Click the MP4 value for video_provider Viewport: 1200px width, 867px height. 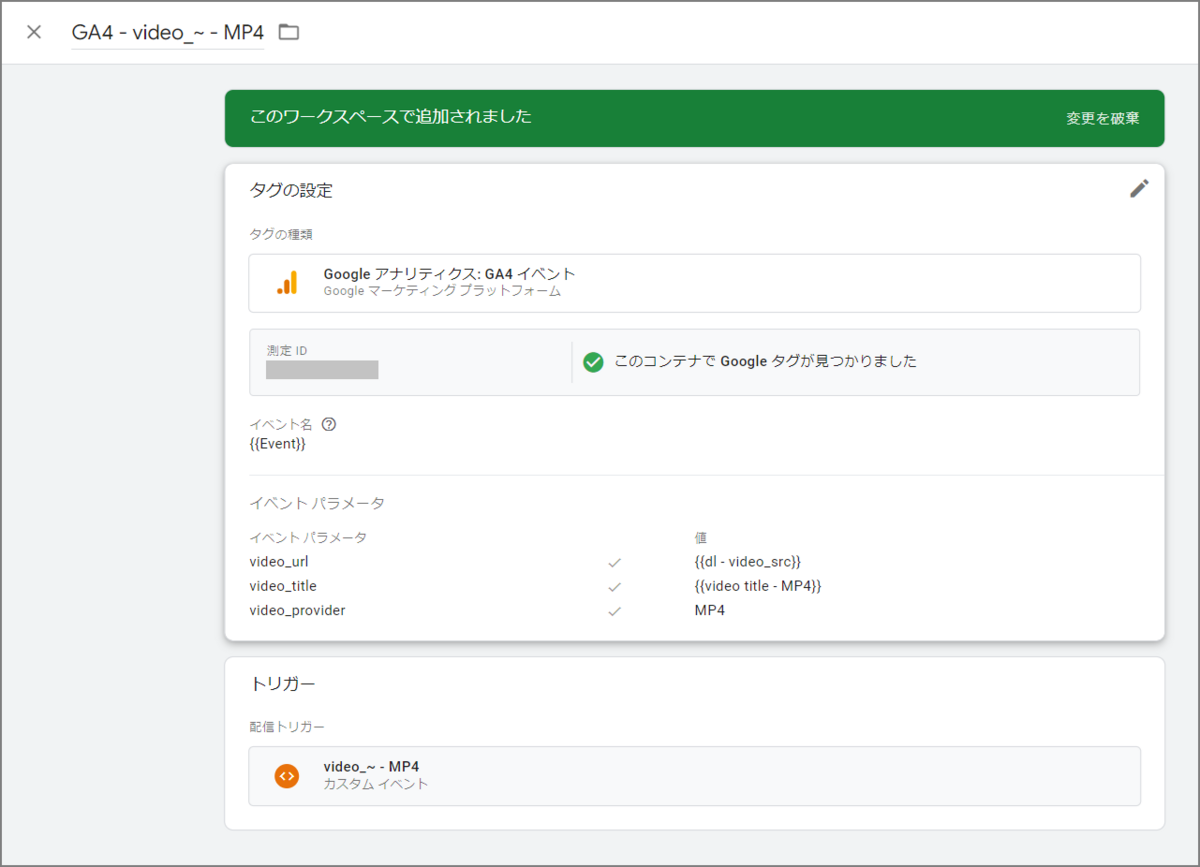pyautogui.click(x=710, y=610)
